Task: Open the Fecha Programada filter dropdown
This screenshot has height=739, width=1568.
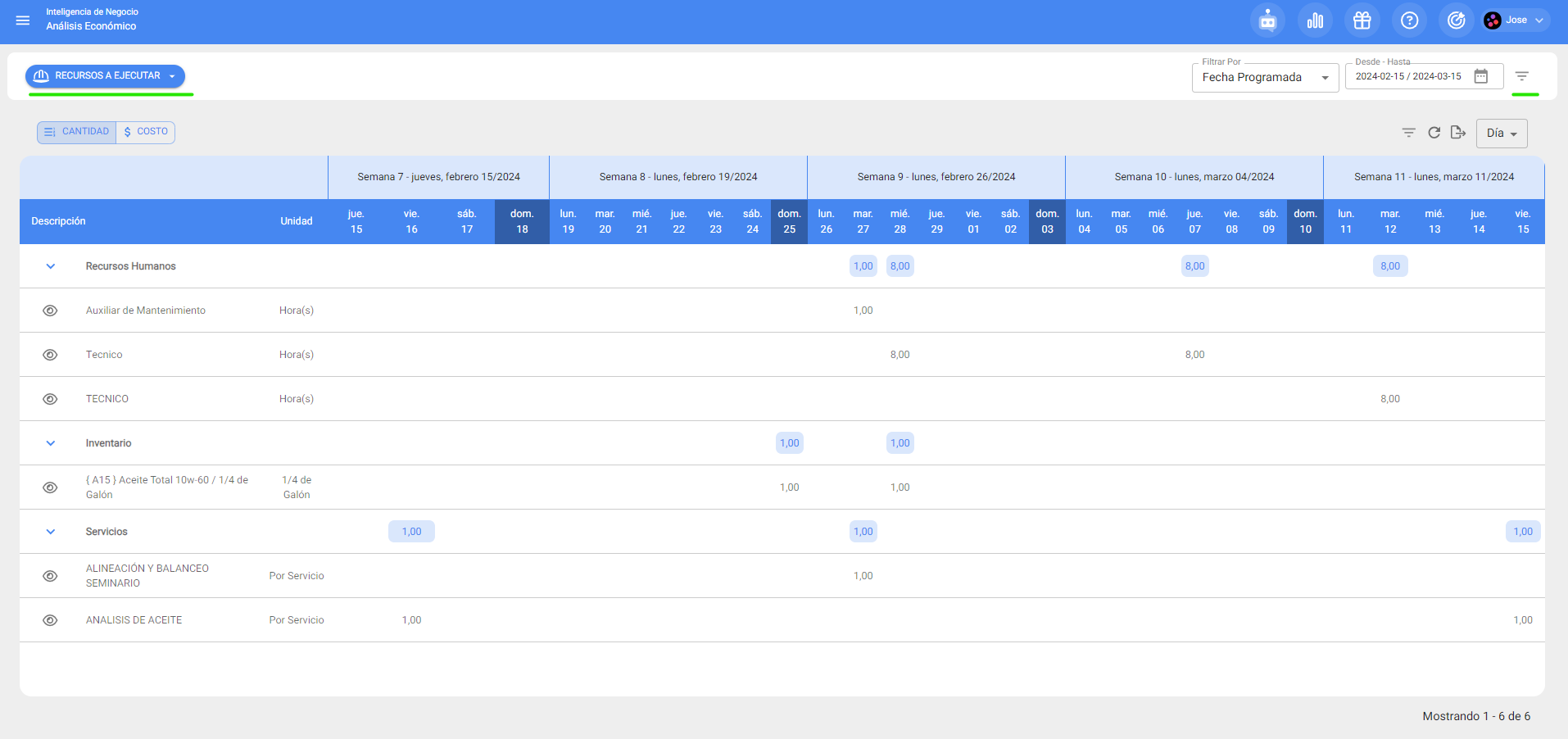Action: click(x=1264, y=77)
